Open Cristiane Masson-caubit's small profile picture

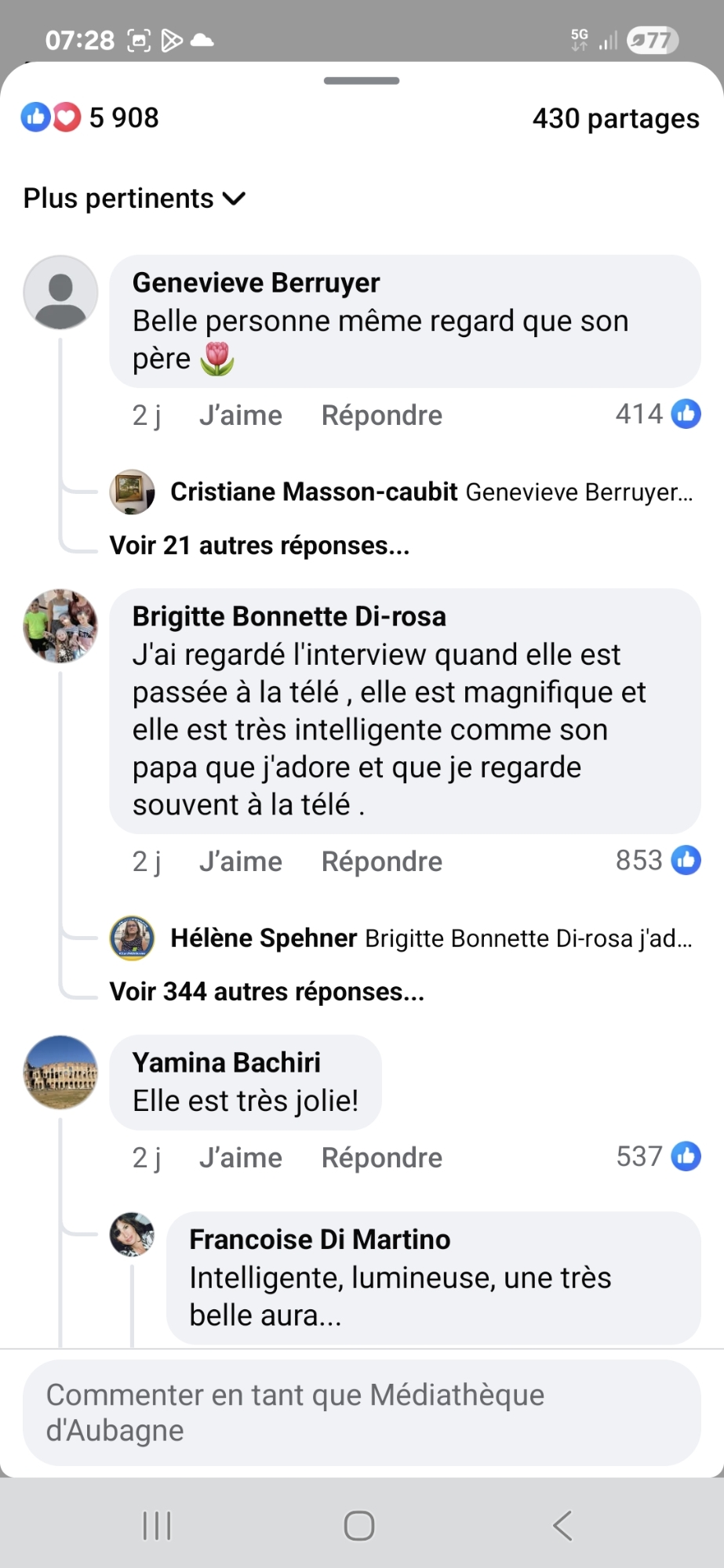(x=132, y=492)
